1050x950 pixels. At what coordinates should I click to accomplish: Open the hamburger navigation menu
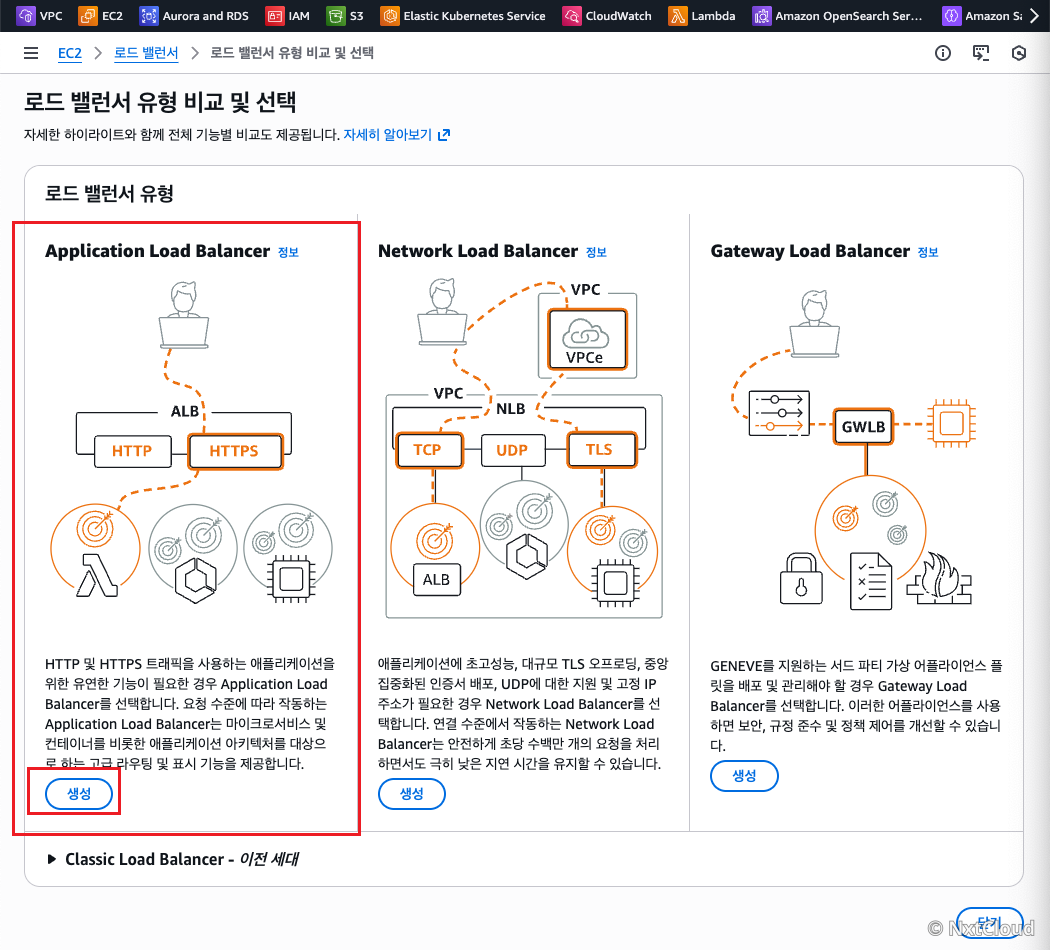click(x=31, y=53)
